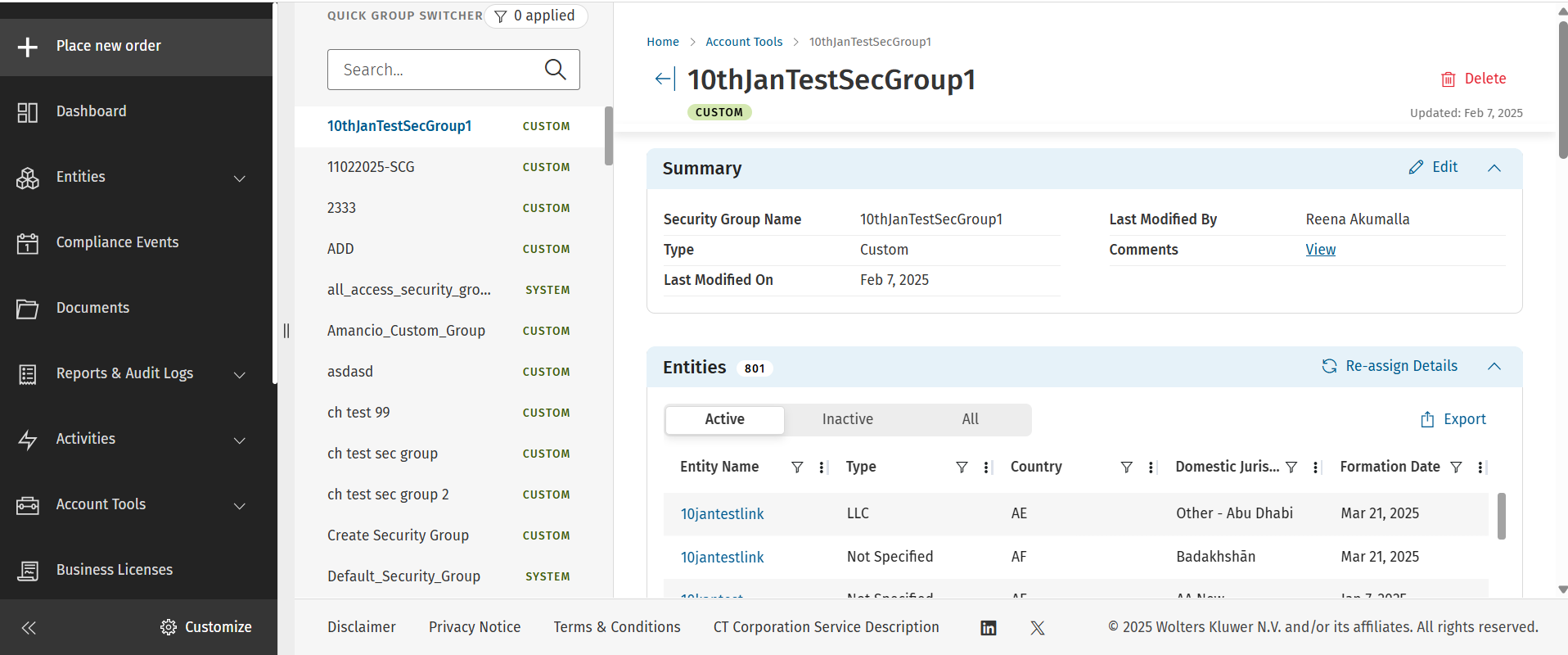Click the search magnifier icon
Image resolution: width=1568 pixels, height=655 pixels.
pyautogui.click(x=556, y=70)
